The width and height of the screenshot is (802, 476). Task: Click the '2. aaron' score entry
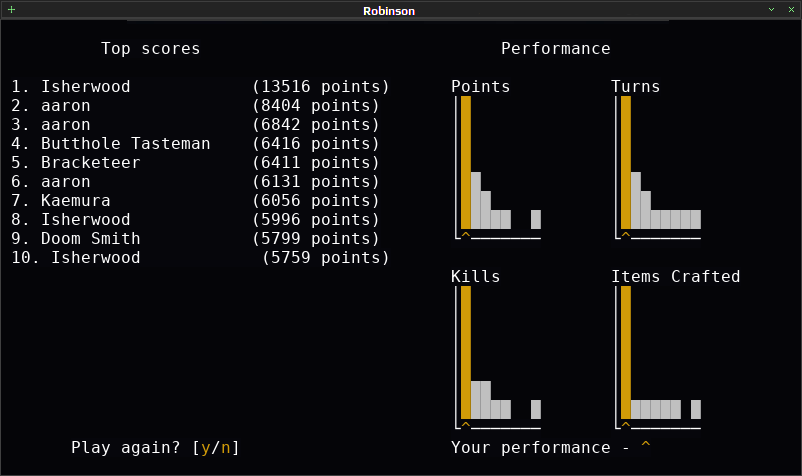point(51,105)
